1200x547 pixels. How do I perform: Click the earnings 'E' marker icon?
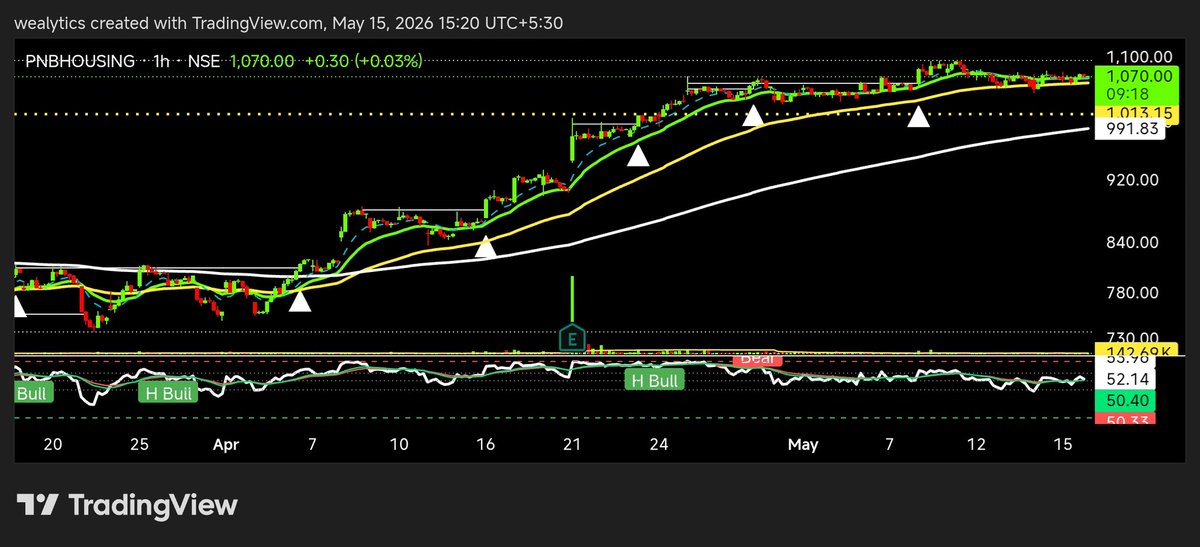click(x=572, y=338)
